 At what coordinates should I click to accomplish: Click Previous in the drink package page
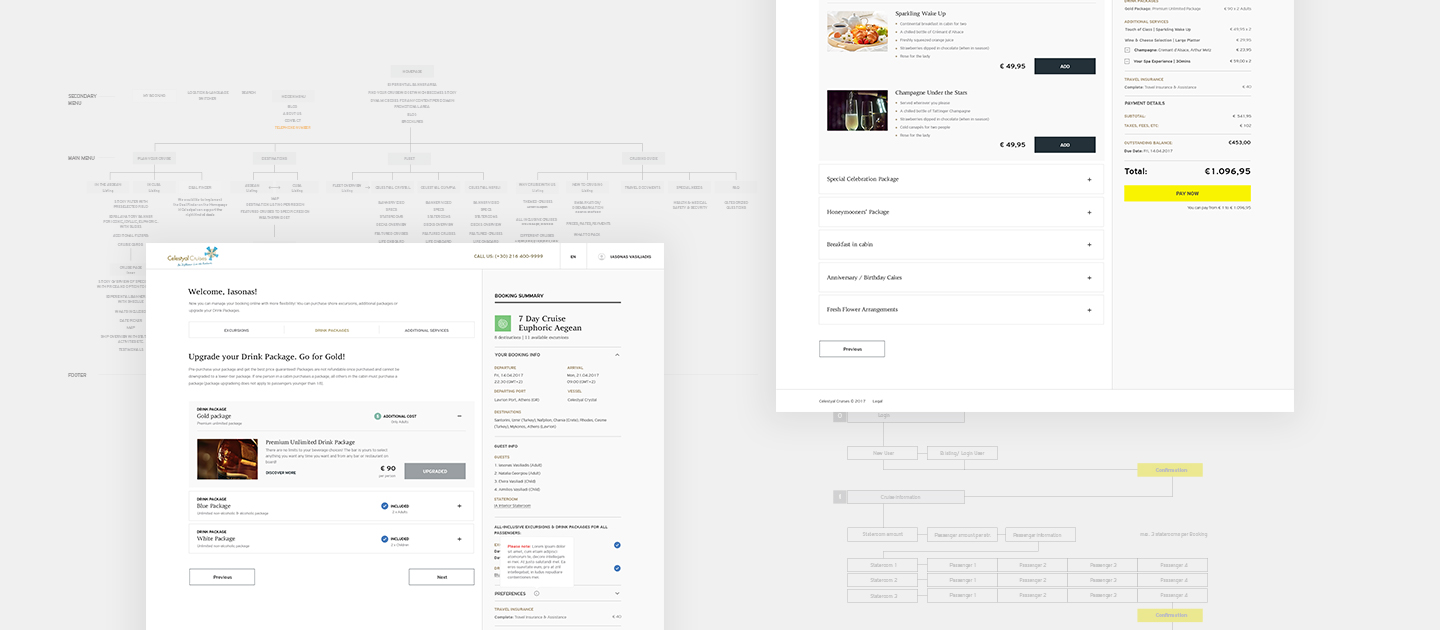222,577
